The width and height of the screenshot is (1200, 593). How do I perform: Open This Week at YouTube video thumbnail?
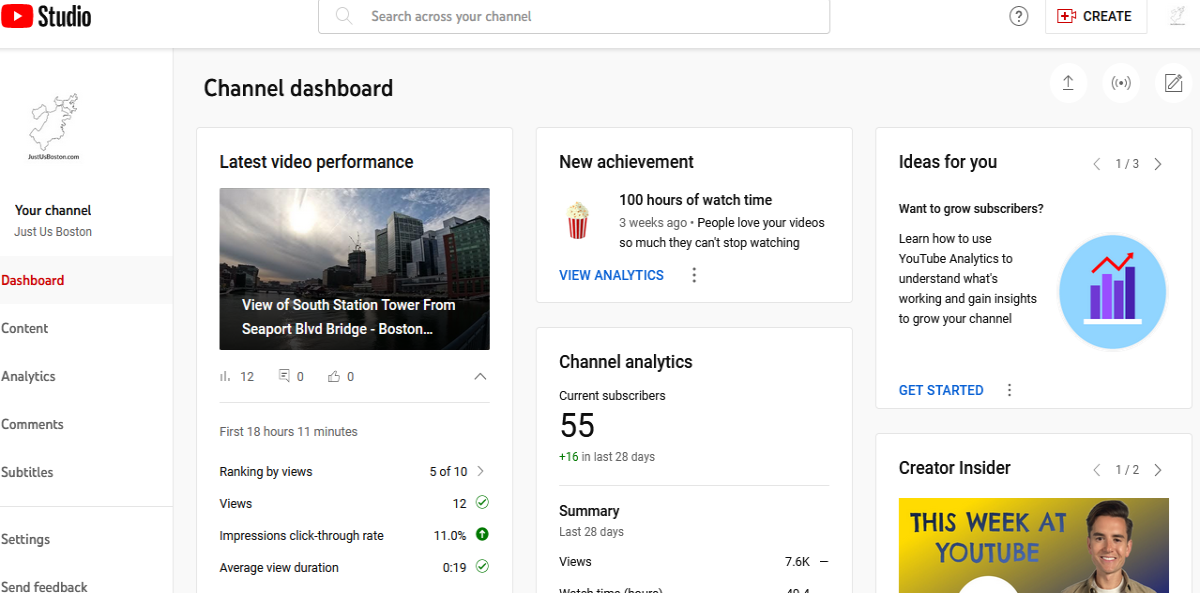(1034, 545)
